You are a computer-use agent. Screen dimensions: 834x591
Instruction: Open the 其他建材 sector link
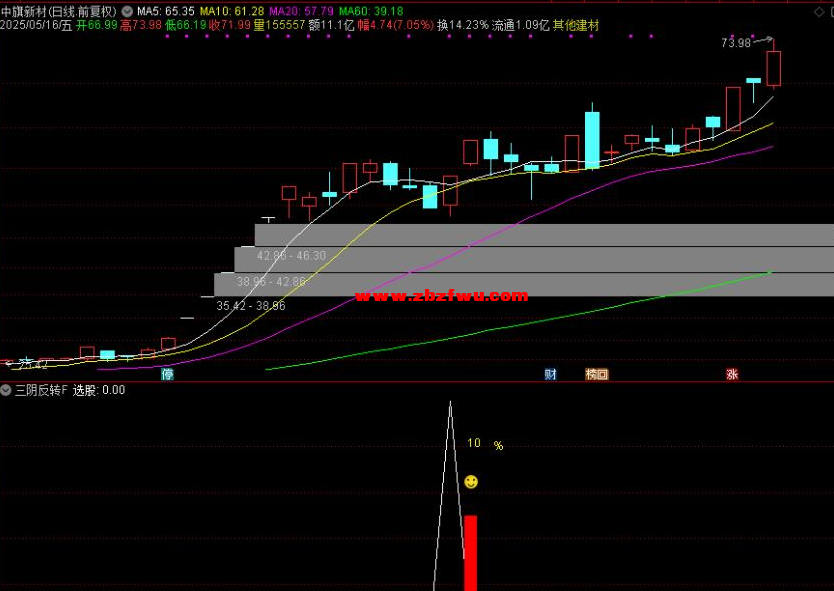576,26
